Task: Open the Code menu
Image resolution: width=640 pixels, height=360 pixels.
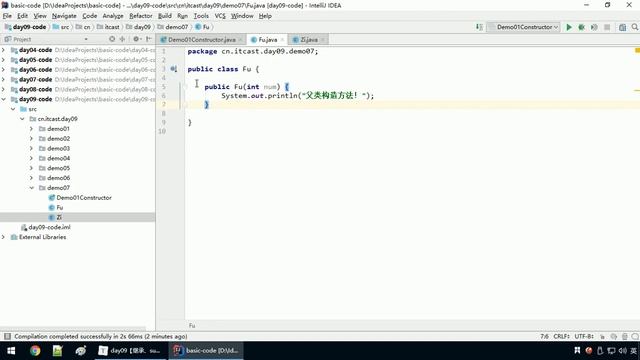Action: point(89,16)
